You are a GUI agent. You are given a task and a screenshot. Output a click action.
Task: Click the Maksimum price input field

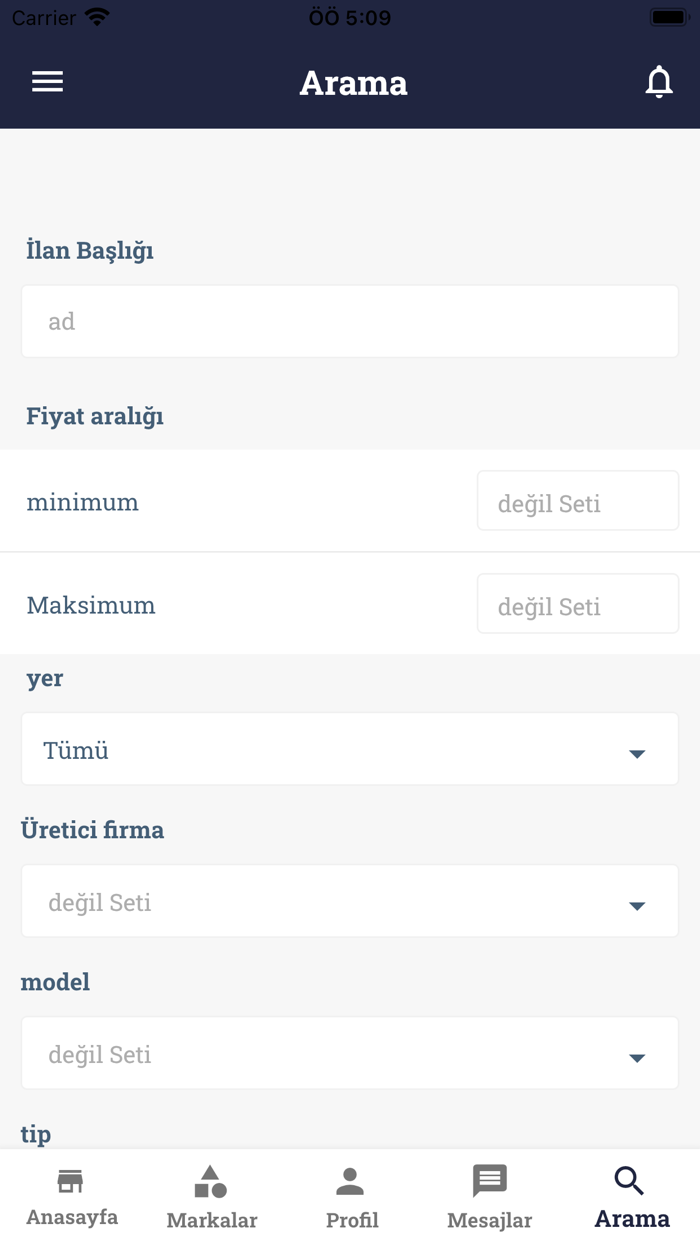coord(577,604)
